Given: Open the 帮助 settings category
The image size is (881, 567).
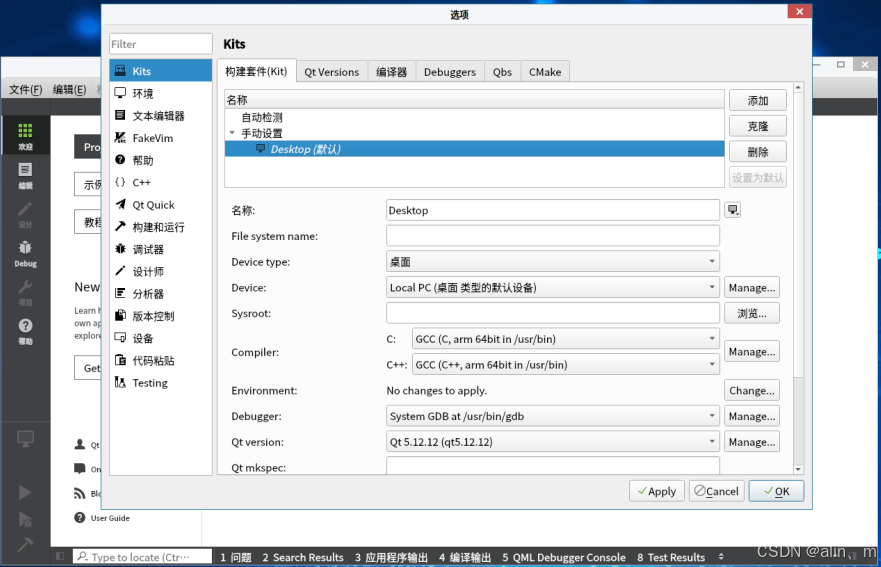Looking at the screenshot, I should point(161,160).
